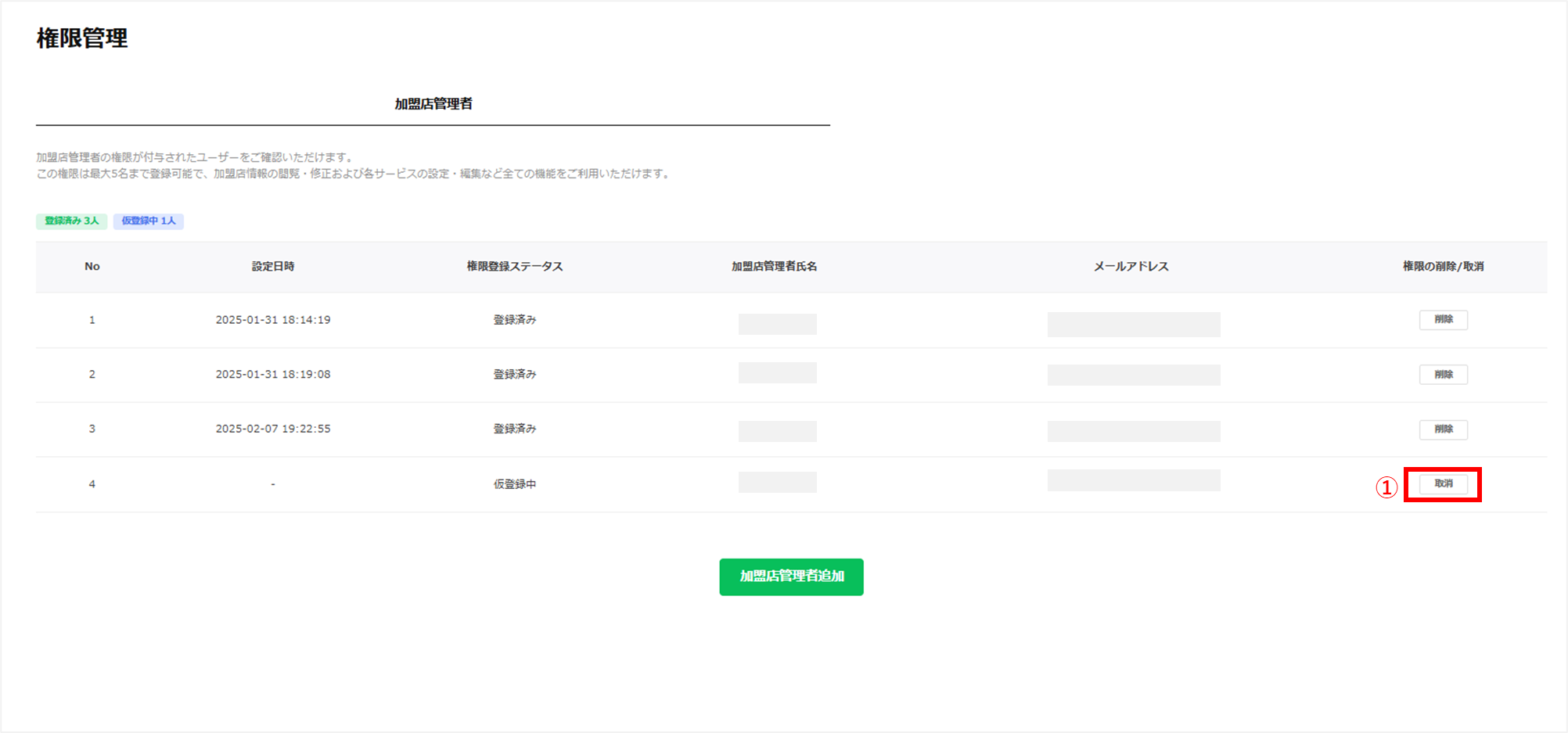Viewport: 1568px width, 733px height.
Task: Click the No column header
Action: pos(92,267)
